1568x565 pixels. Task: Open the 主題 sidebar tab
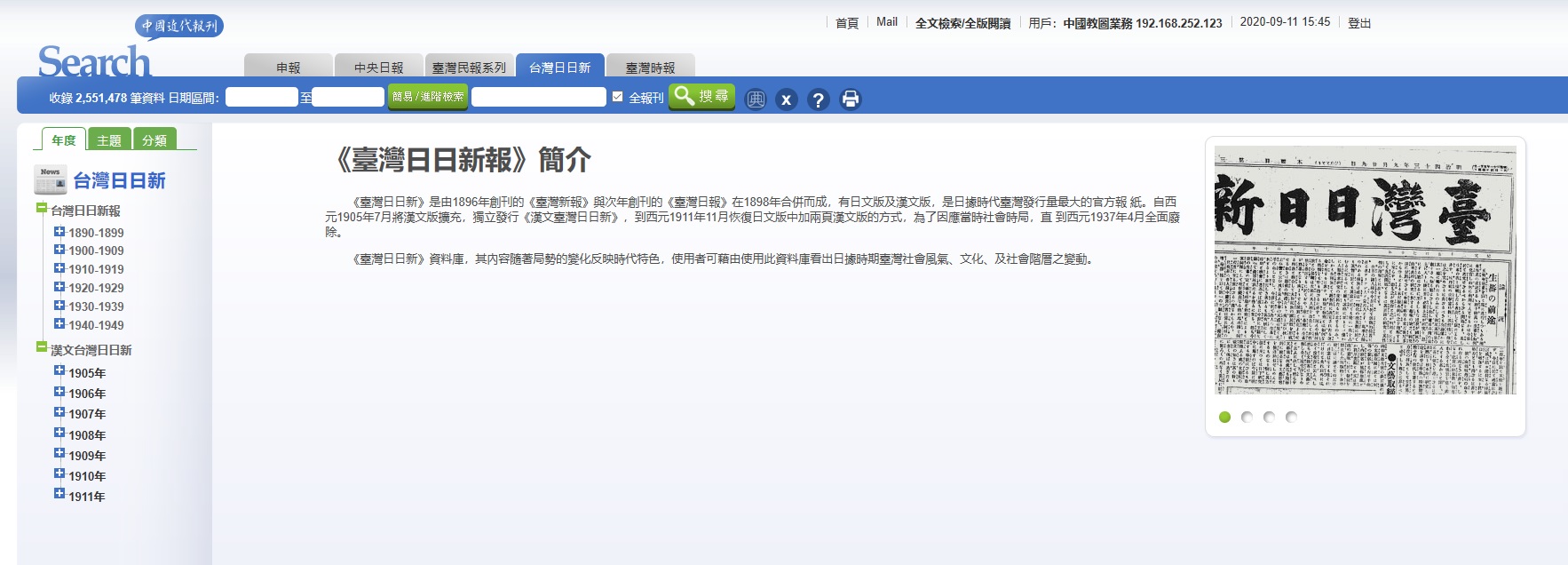tap(109, 140)
